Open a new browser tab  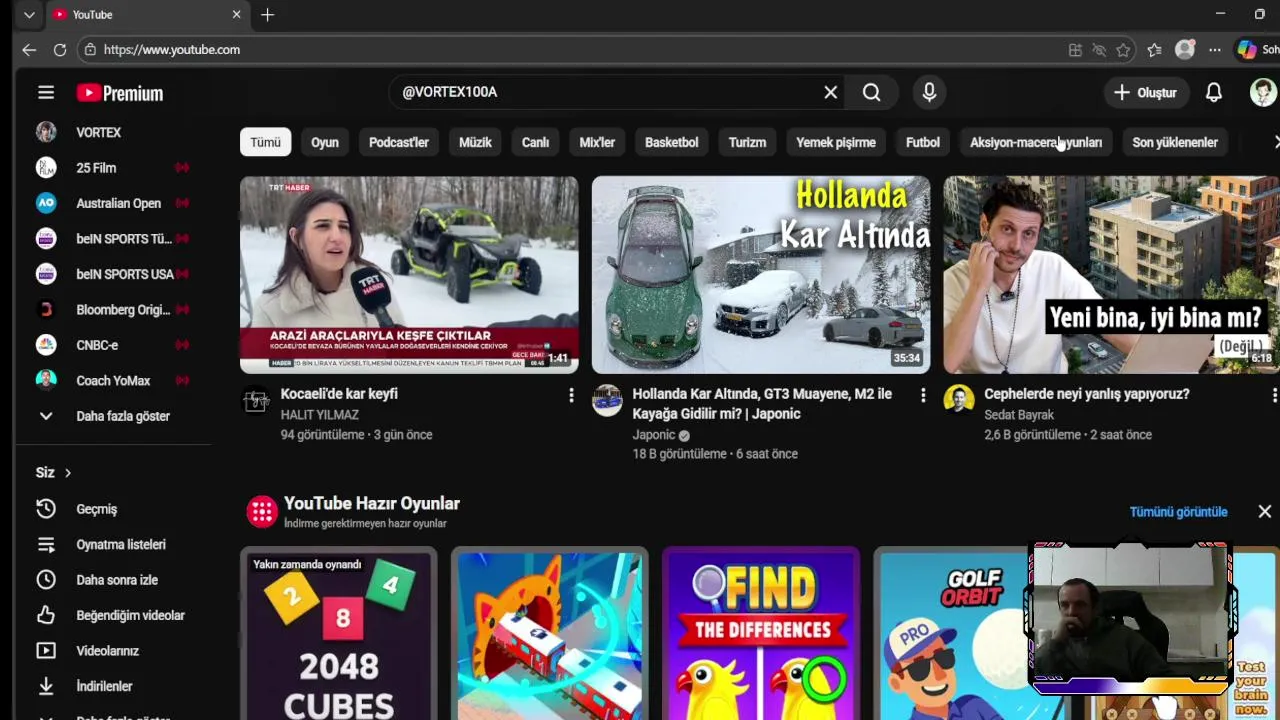267,15
